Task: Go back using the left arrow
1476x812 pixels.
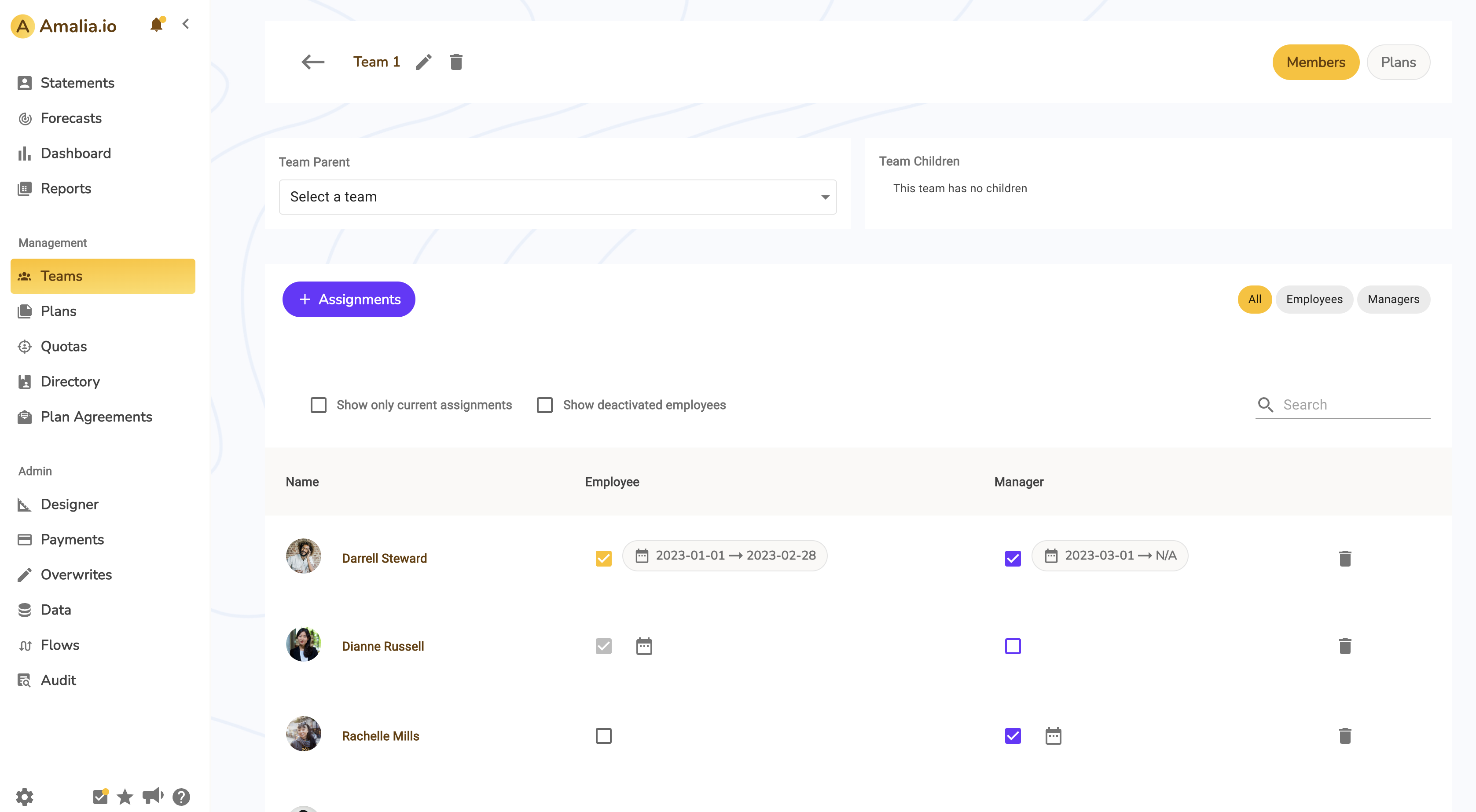Action: (x=313, y=62)
